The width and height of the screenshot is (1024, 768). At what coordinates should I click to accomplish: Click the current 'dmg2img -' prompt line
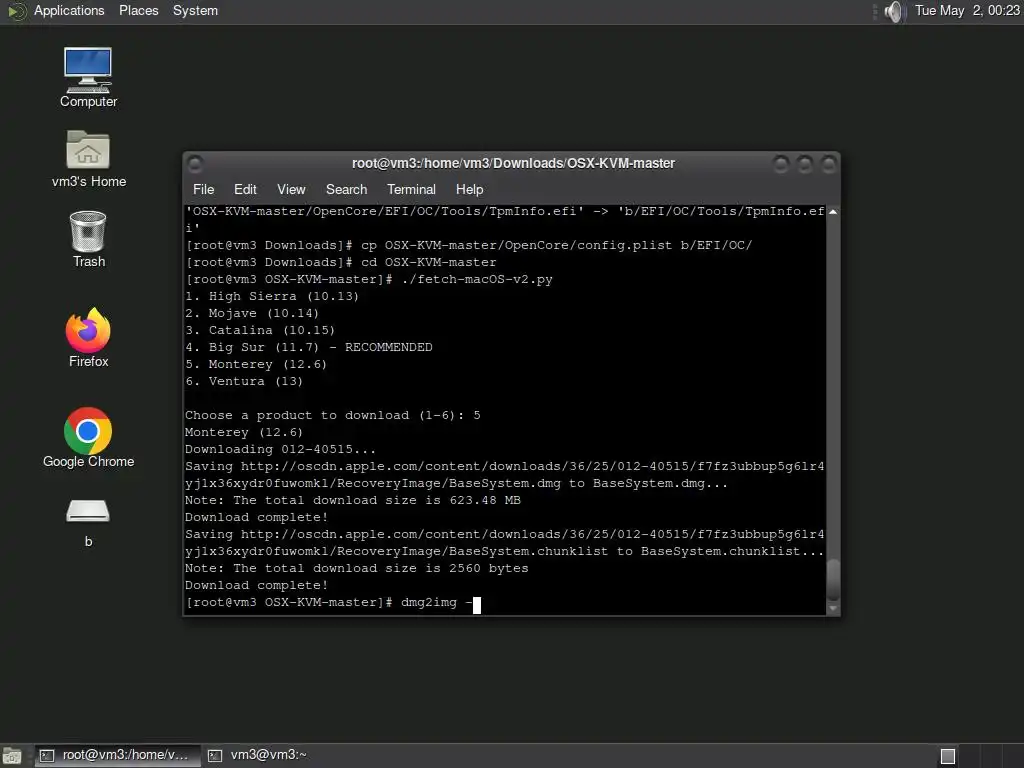[333, 603]
